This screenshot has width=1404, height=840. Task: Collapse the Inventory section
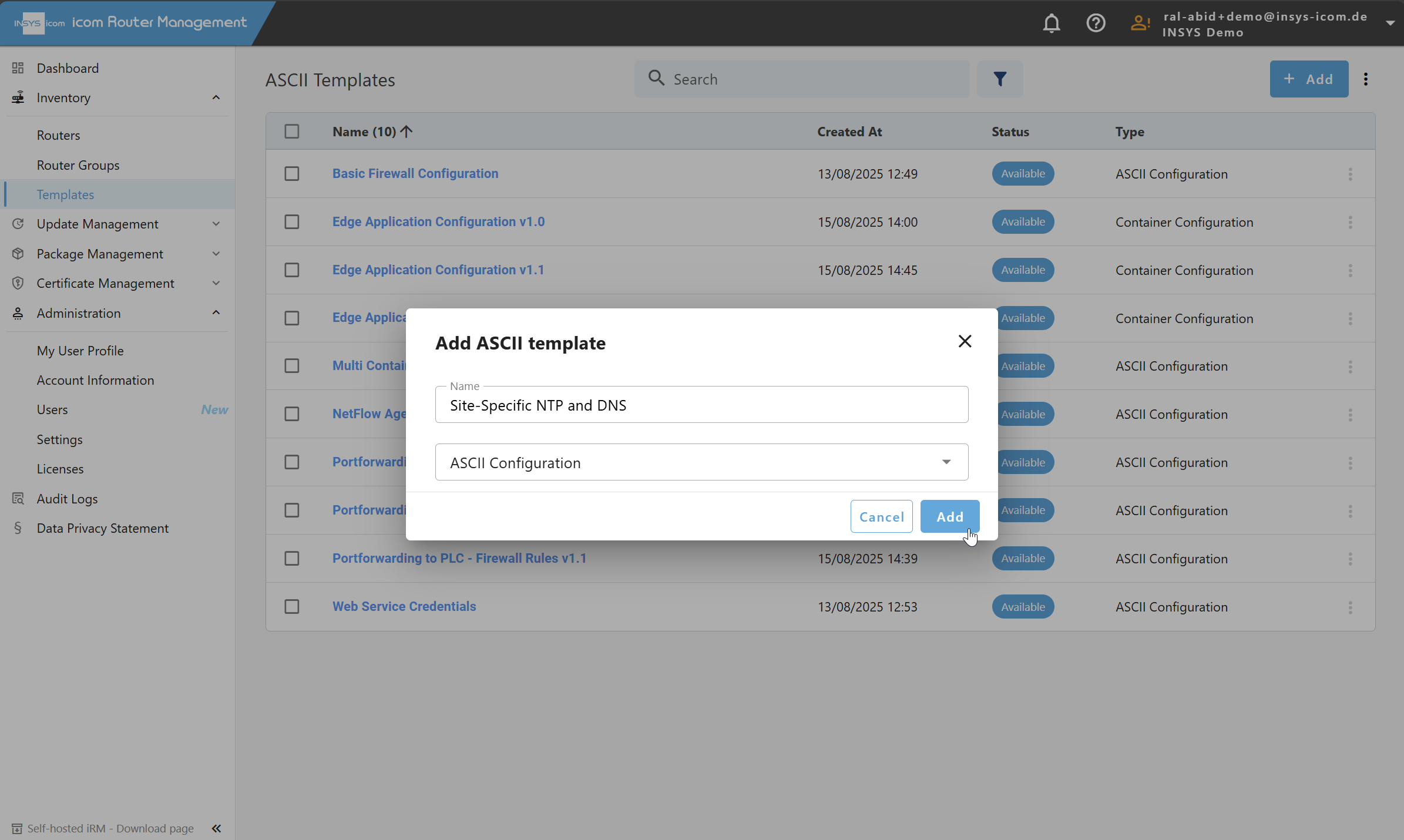(216, 98)
